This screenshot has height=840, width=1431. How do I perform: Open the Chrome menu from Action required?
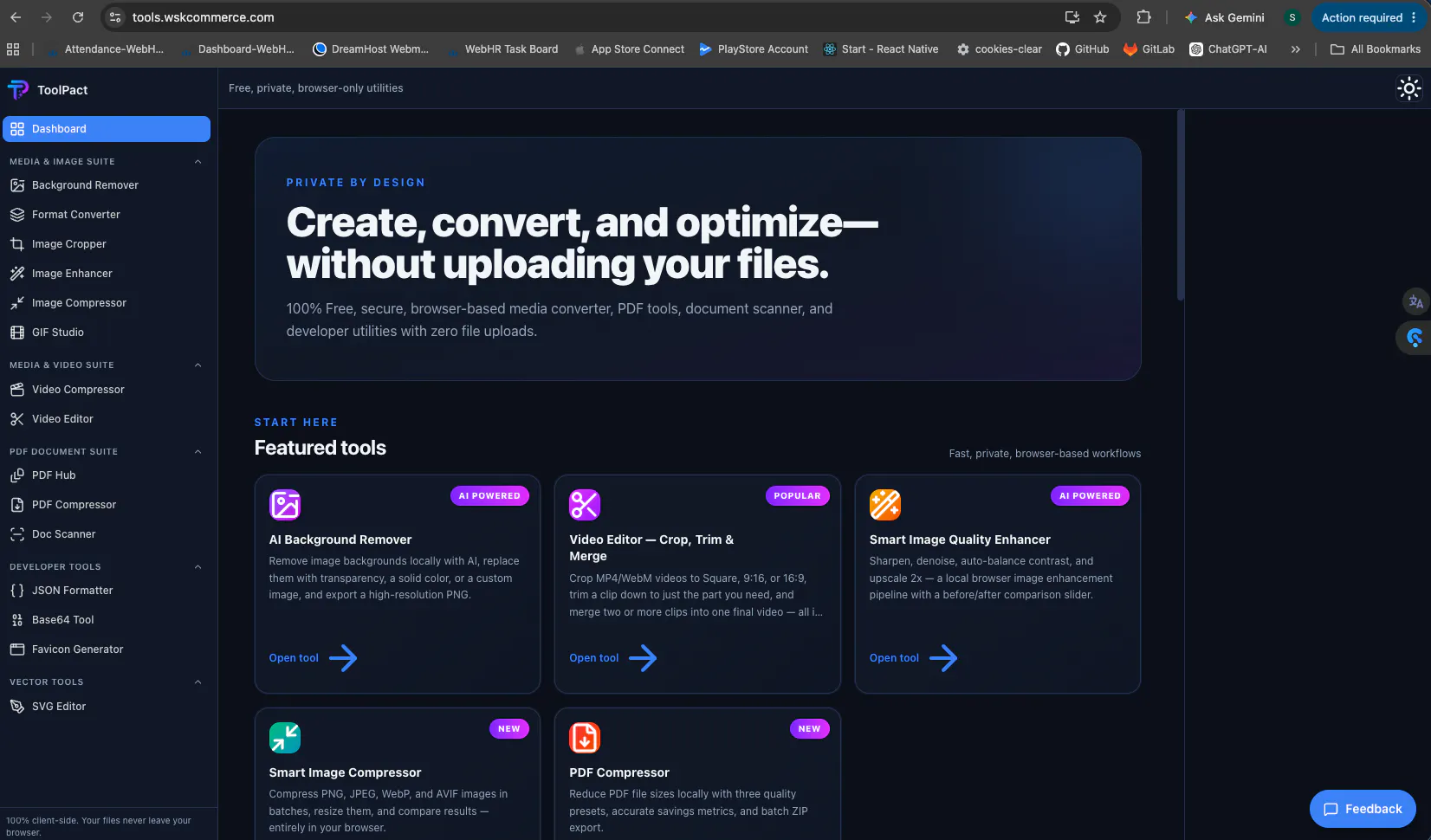[1369, 17]
